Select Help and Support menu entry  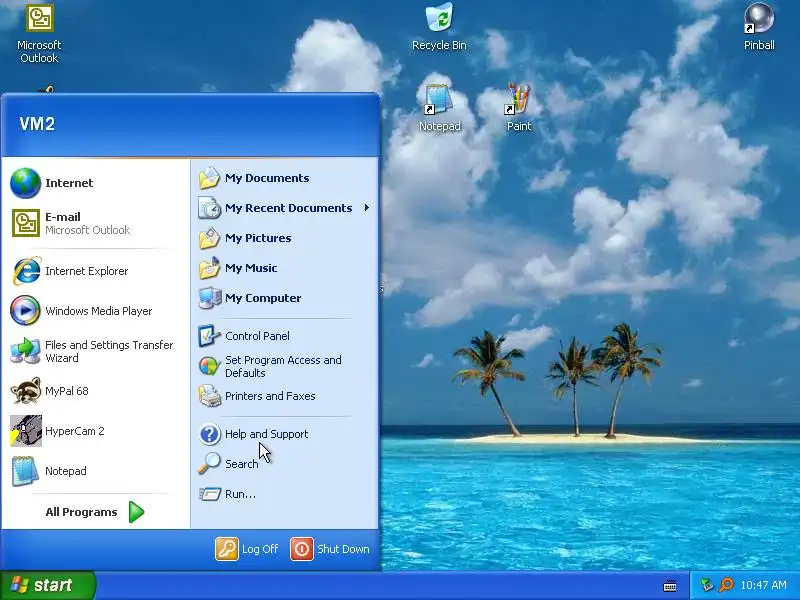click(285, 434)
